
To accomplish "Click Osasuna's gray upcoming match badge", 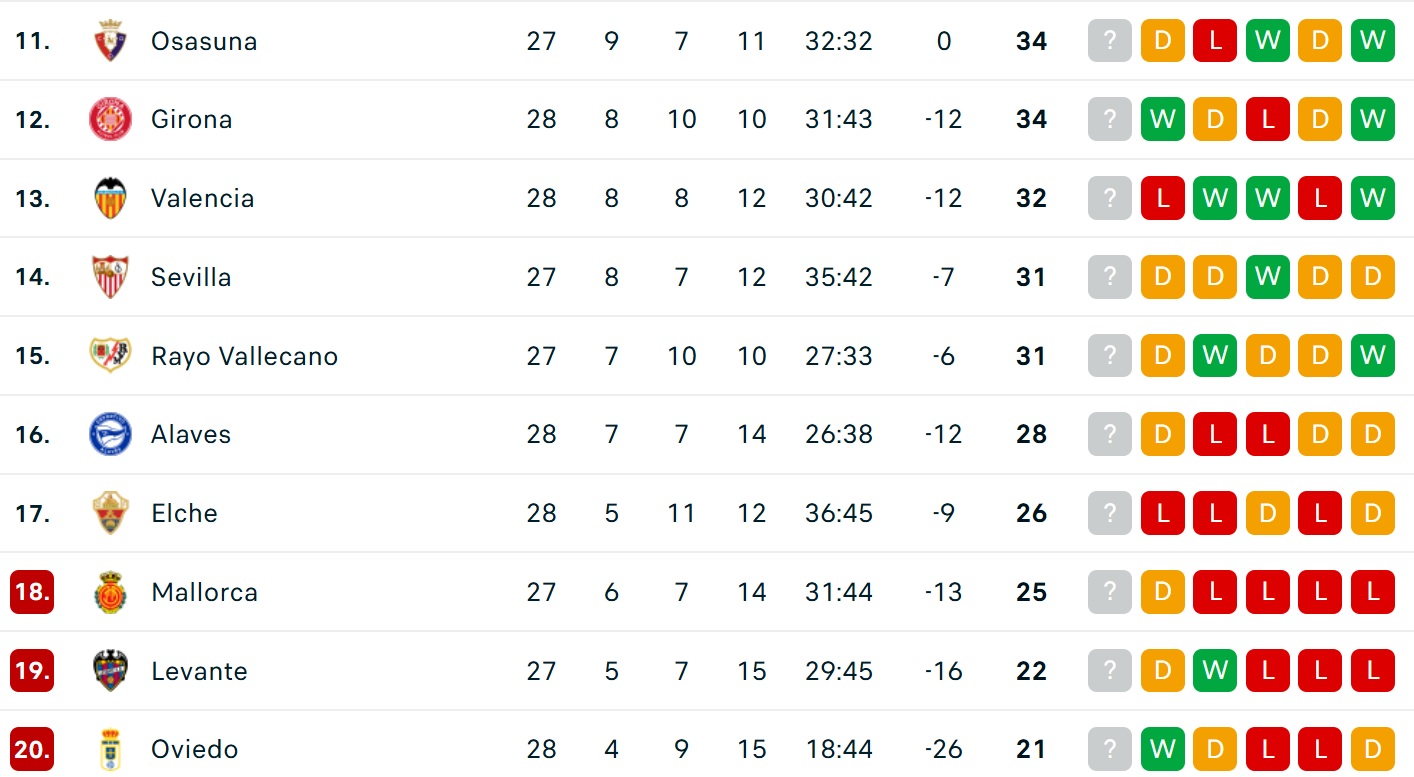I will pos(1109,41).
